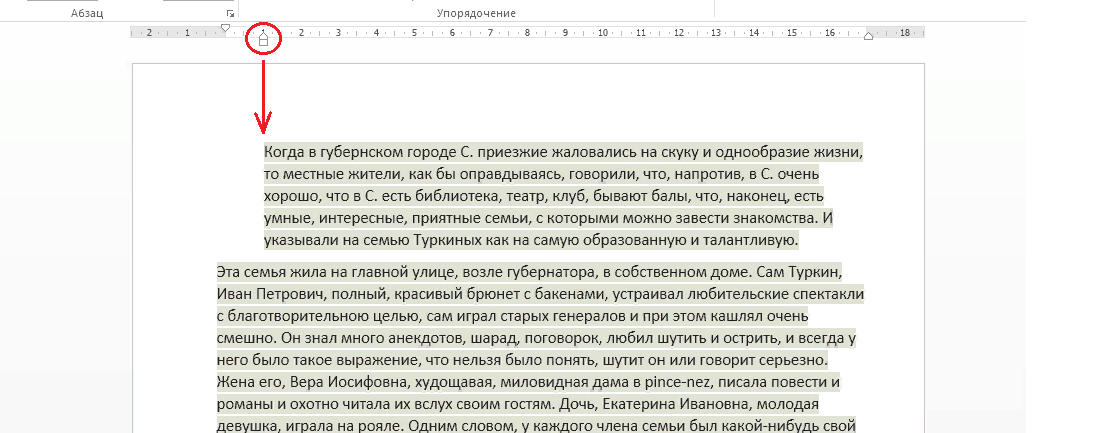Click the Упорядочение group label
1108x433 pixels.
tap(477, 13)
